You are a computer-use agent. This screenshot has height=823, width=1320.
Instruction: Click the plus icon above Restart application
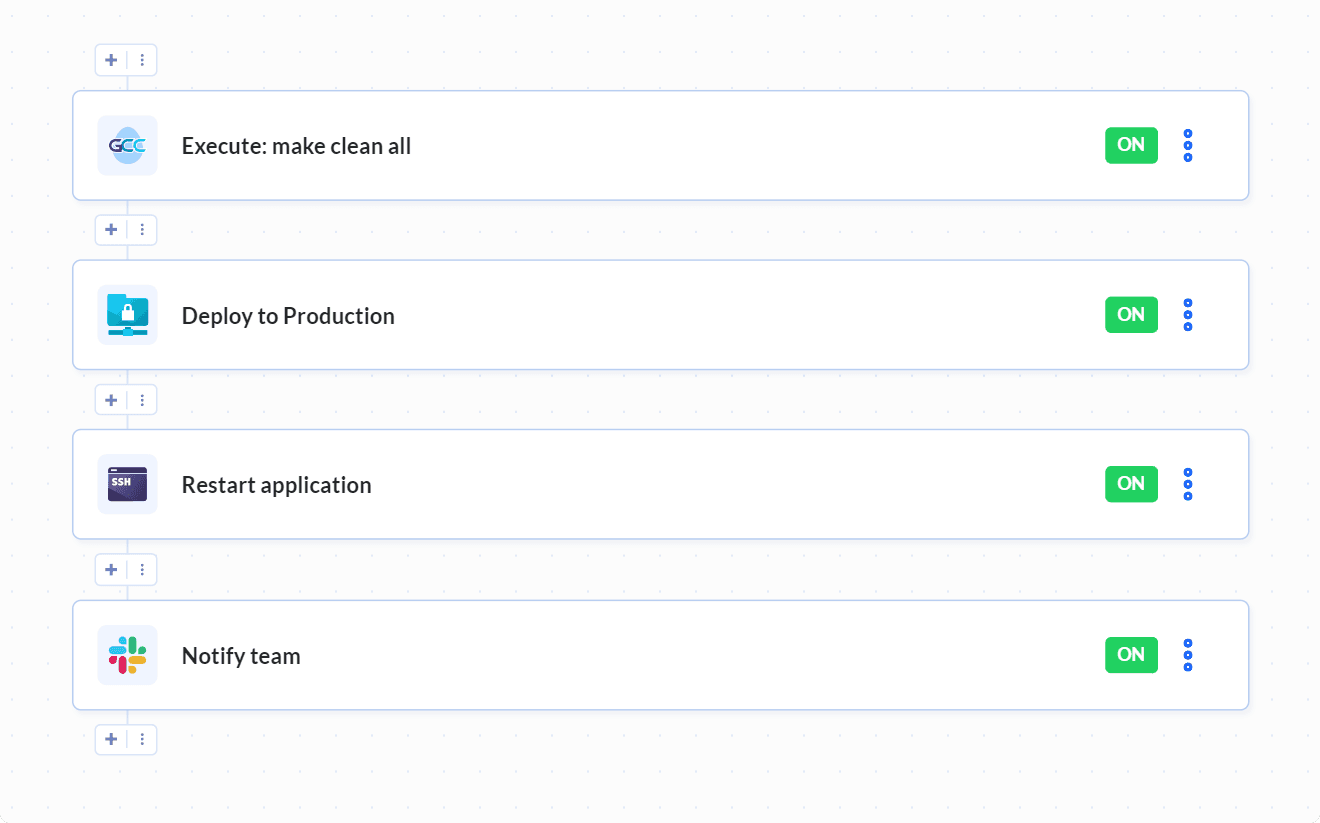[111, 399]
